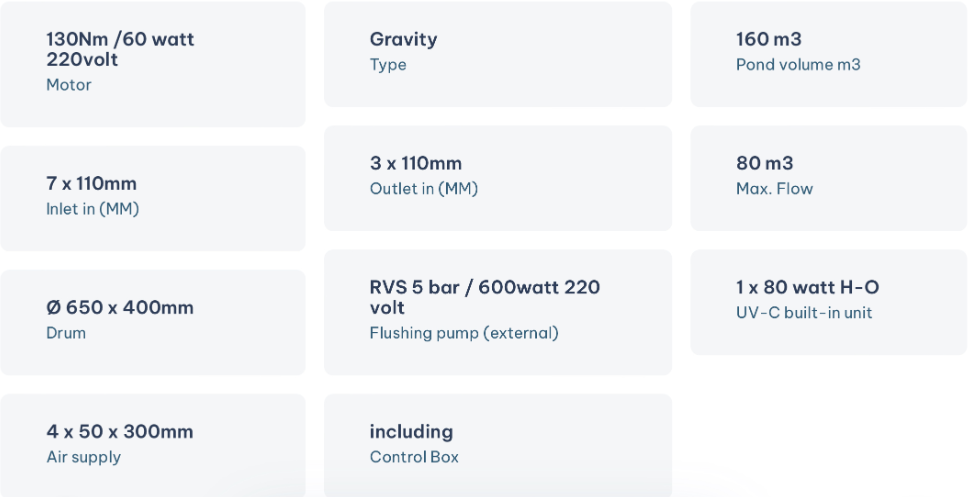Select the Flushing pump (external) label
The width and height of the screenshot is (980, 497).
point(464,333)
